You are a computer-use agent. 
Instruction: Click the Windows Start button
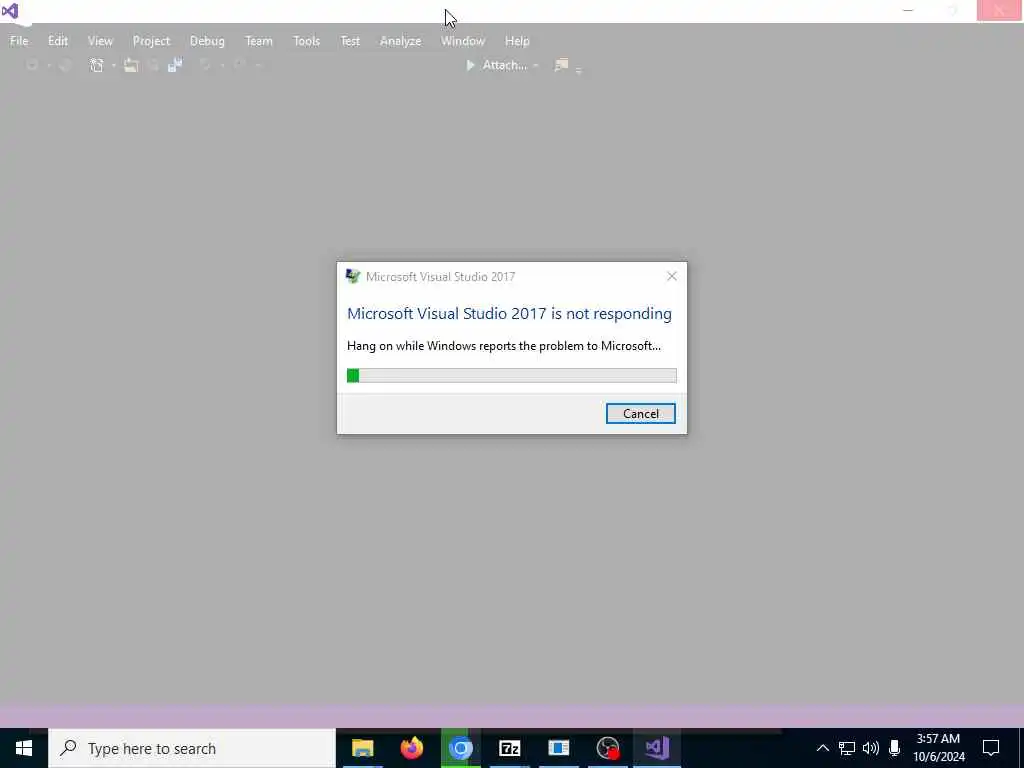point(24,748)
